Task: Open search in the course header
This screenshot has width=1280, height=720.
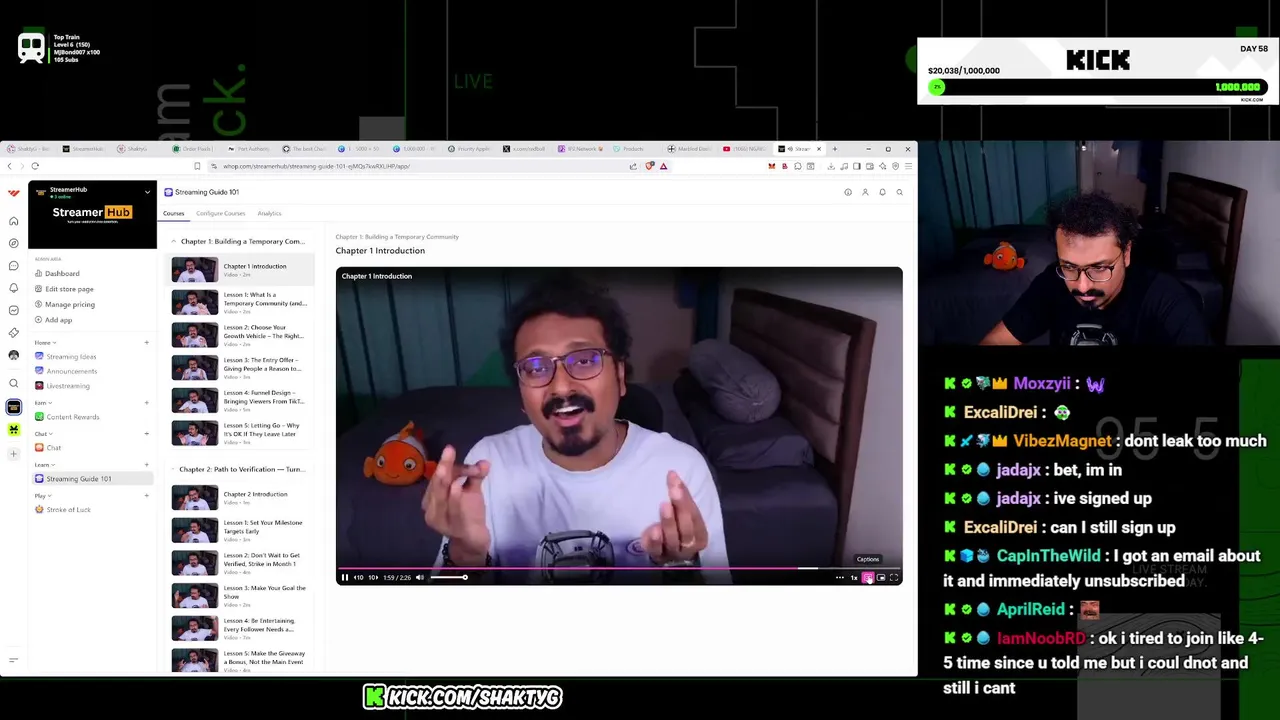Action: coord(899,192)
